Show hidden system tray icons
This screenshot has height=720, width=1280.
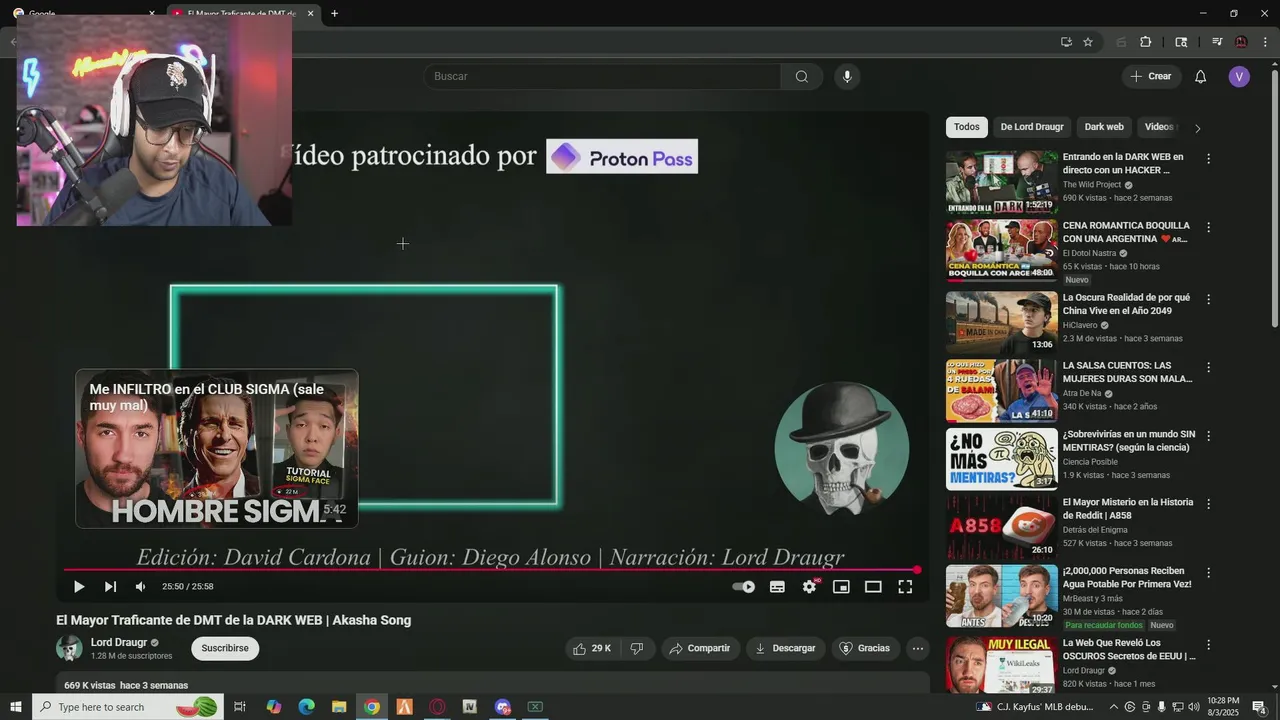(1113, 707)
